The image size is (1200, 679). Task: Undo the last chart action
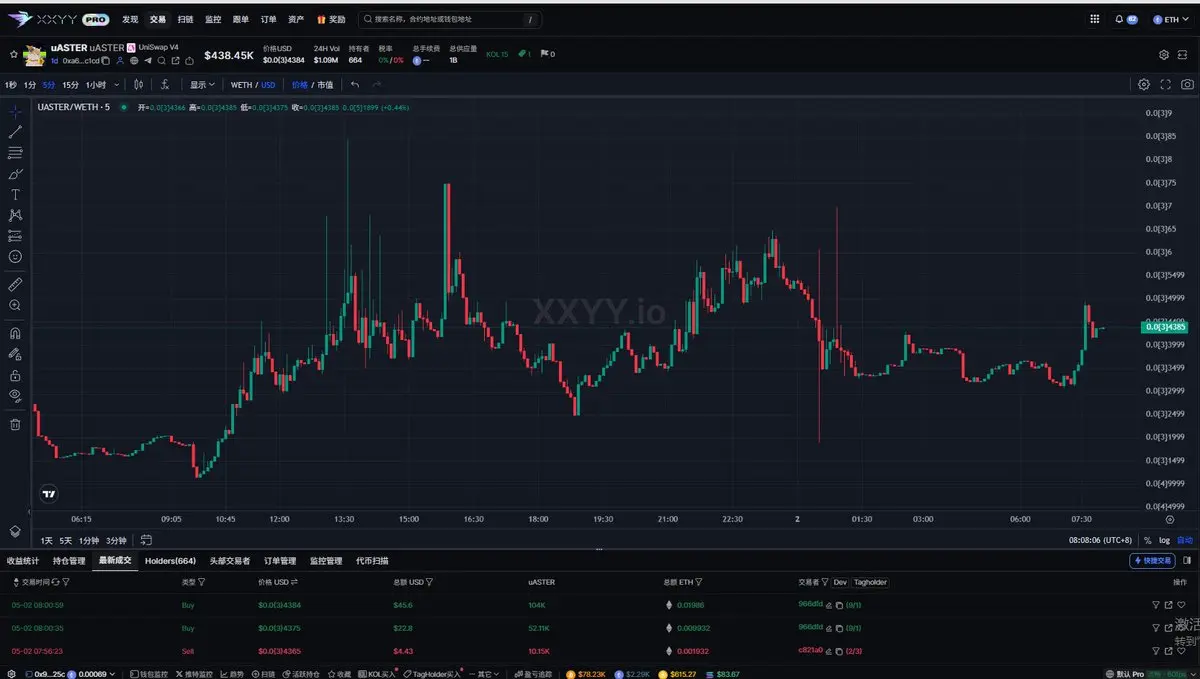(355, 85)
